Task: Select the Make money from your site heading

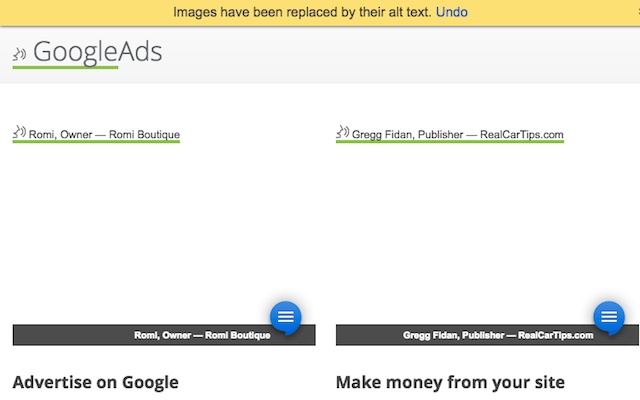Action: [x=450, y=382]
